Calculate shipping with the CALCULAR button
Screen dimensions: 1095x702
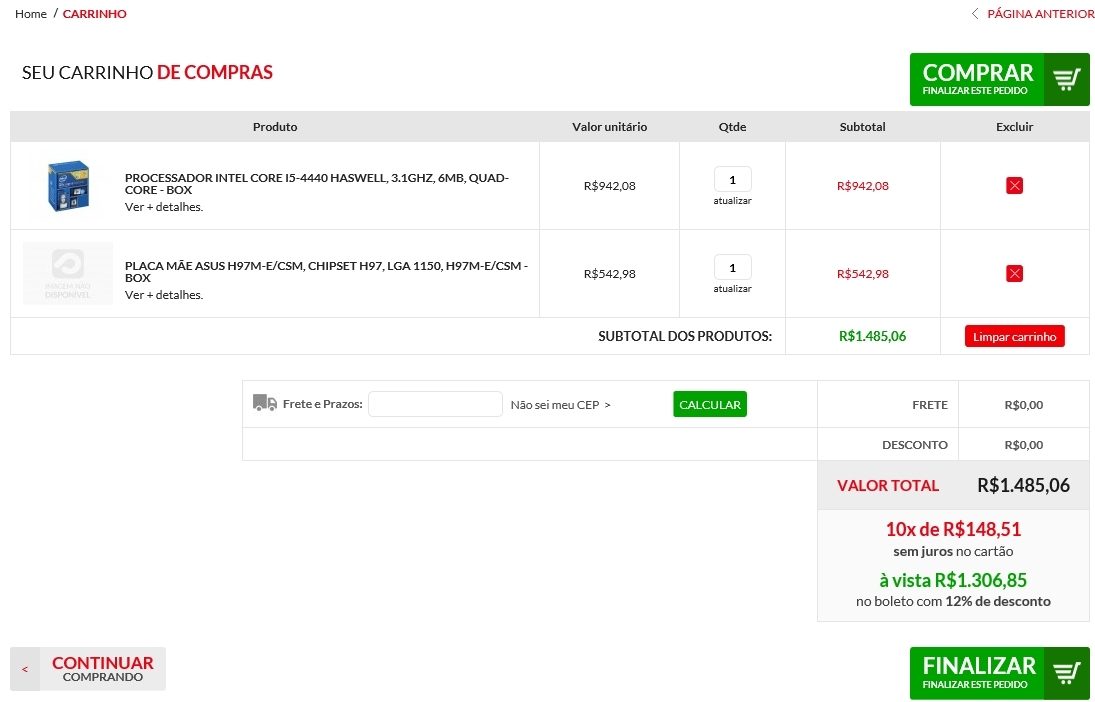point(710,404)
